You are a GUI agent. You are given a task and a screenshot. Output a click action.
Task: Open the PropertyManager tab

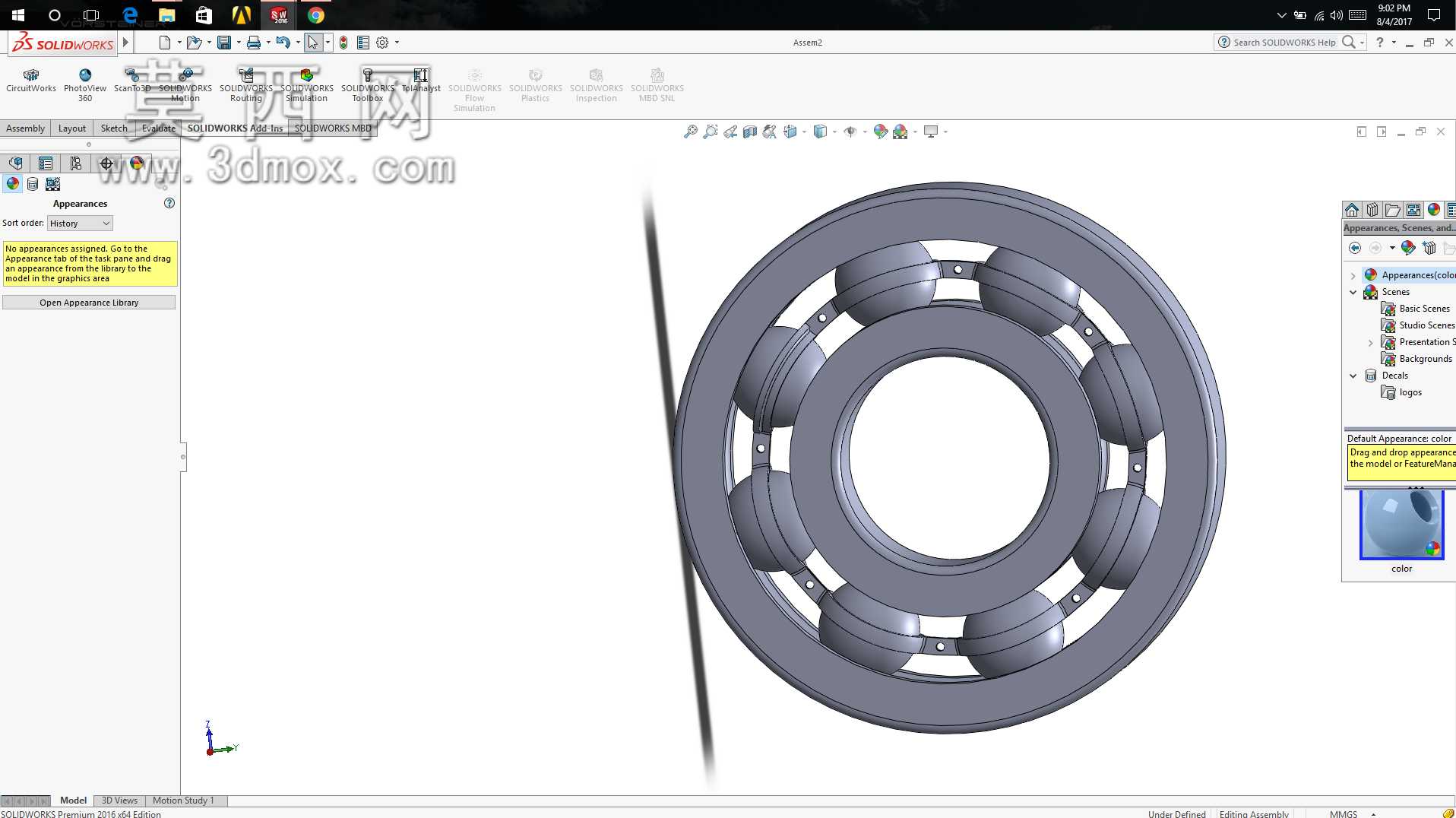pos(46,163)
